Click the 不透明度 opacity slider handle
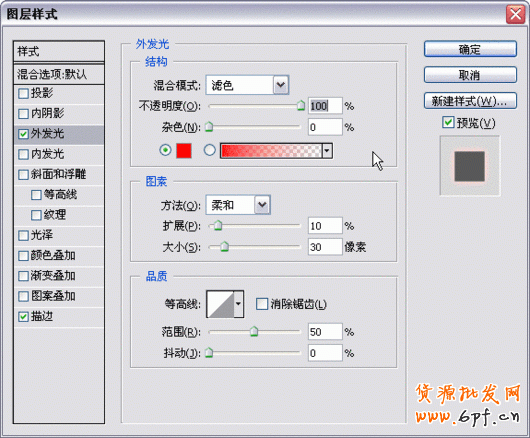Screen dimensions: 530x438 click(301, 106)
